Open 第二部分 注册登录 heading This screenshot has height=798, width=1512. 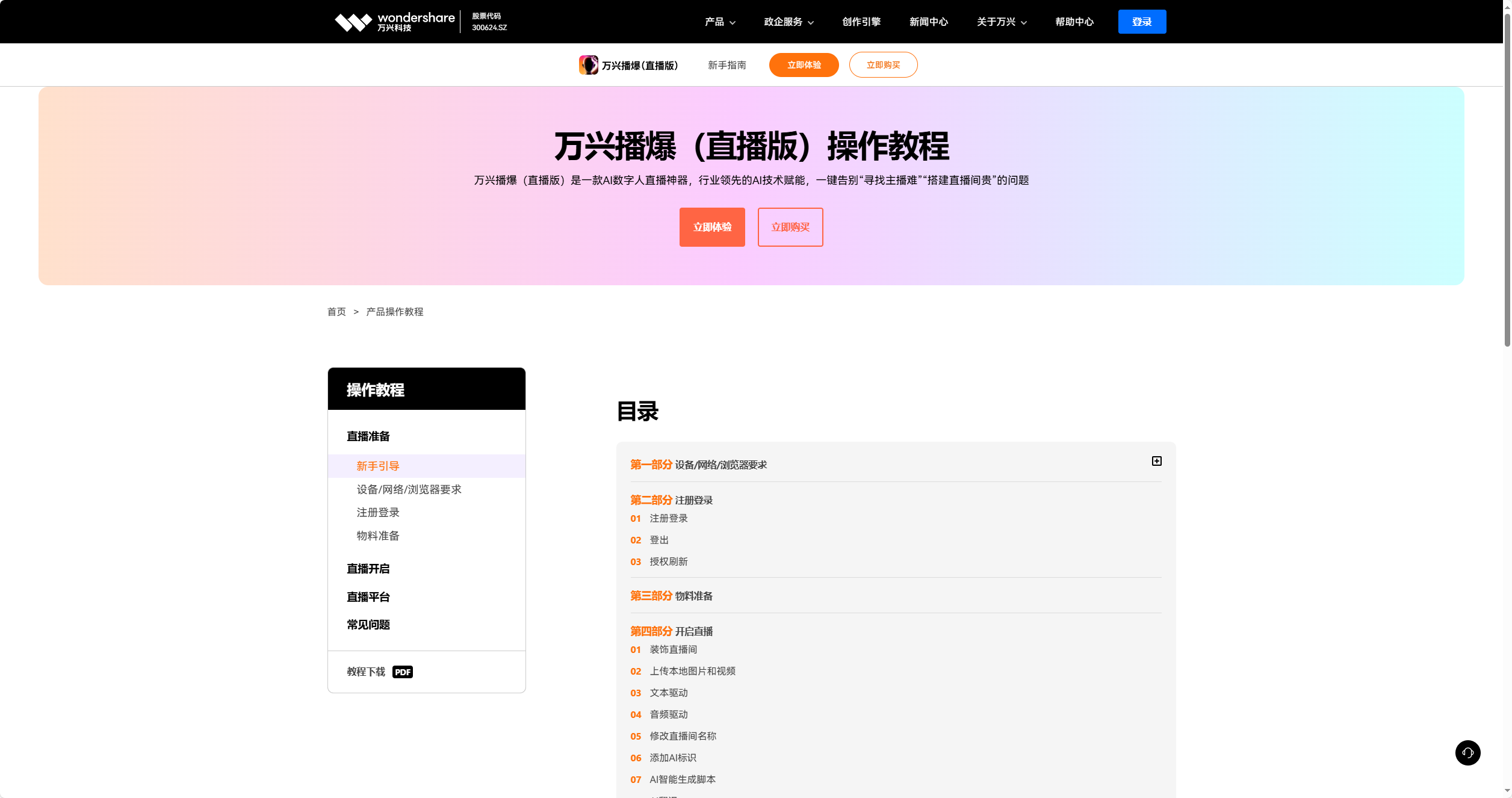click(672, 500)
